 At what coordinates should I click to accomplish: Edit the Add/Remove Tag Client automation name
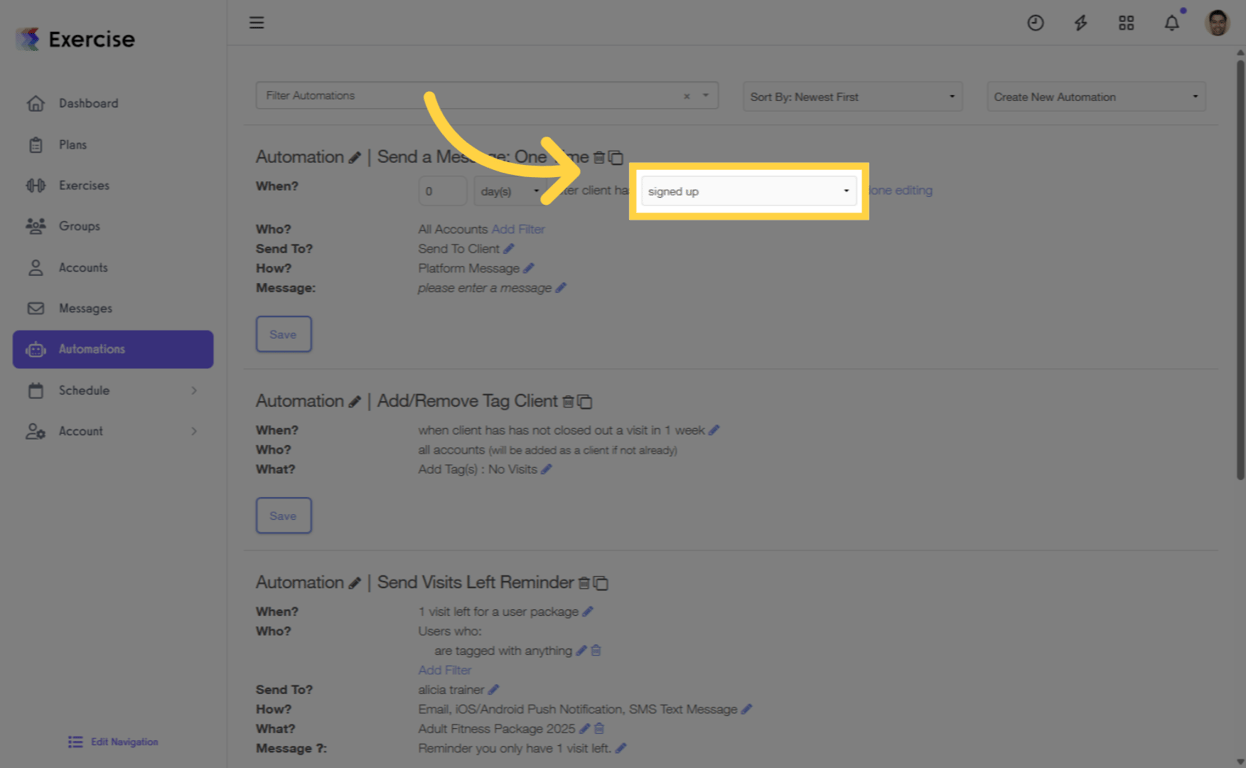(354, 401)
